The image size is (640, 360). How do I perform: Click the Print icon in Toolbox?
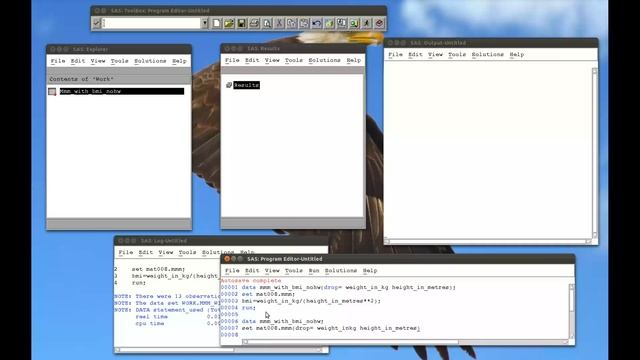254,23
